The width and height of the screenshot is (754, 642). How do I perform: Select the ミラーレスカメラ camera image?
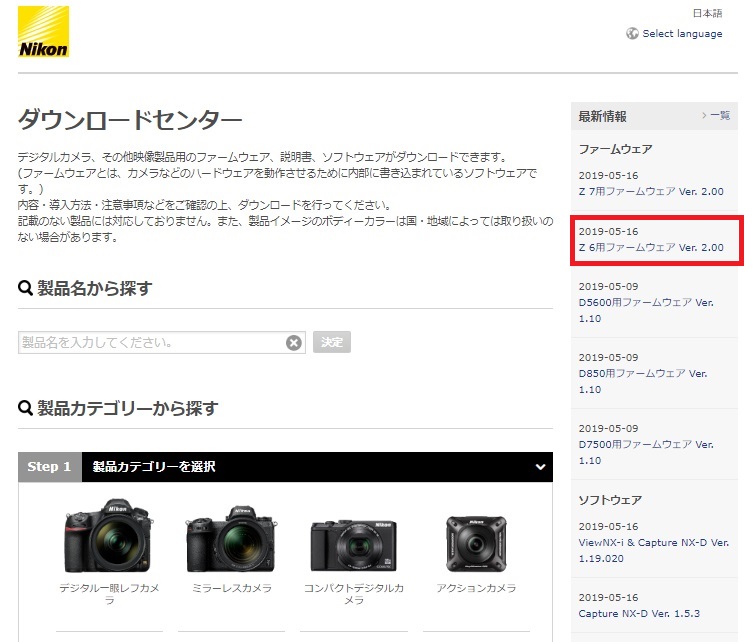point(232,539)
